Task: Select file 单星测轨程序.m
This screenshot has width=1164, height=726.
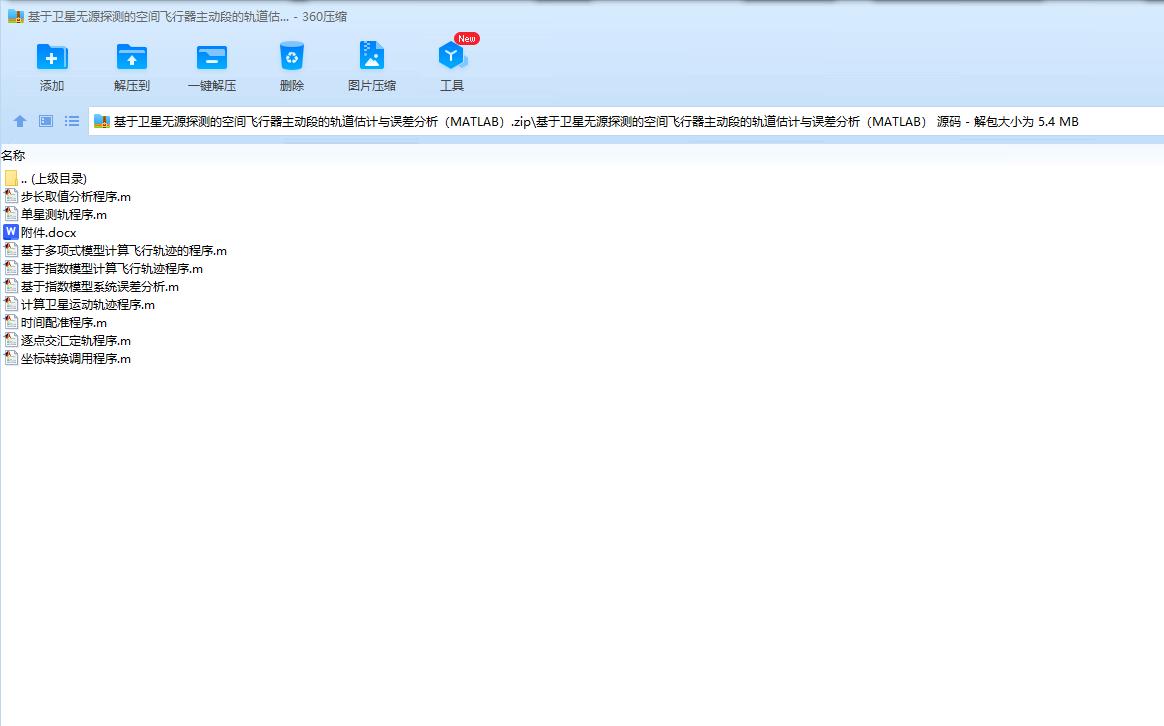Action: [64, 215]
